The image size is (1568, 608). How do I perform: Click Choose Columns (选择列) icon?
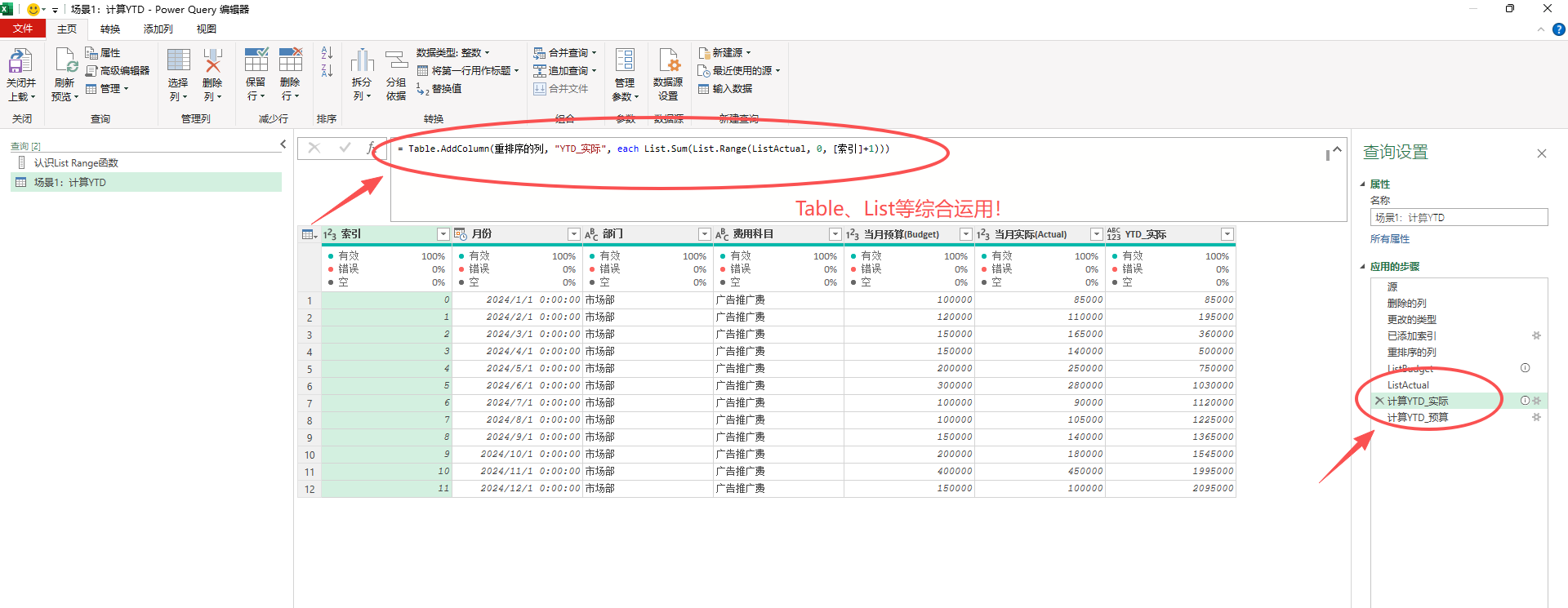pos(178,62)
